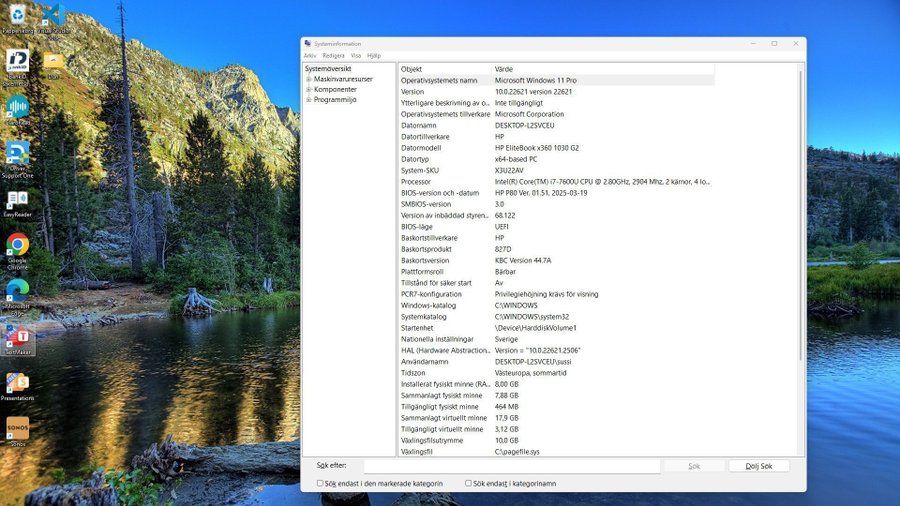Open the Presentations desktop icon
This screenshot has height=506, width=900.
coord(17,386)
